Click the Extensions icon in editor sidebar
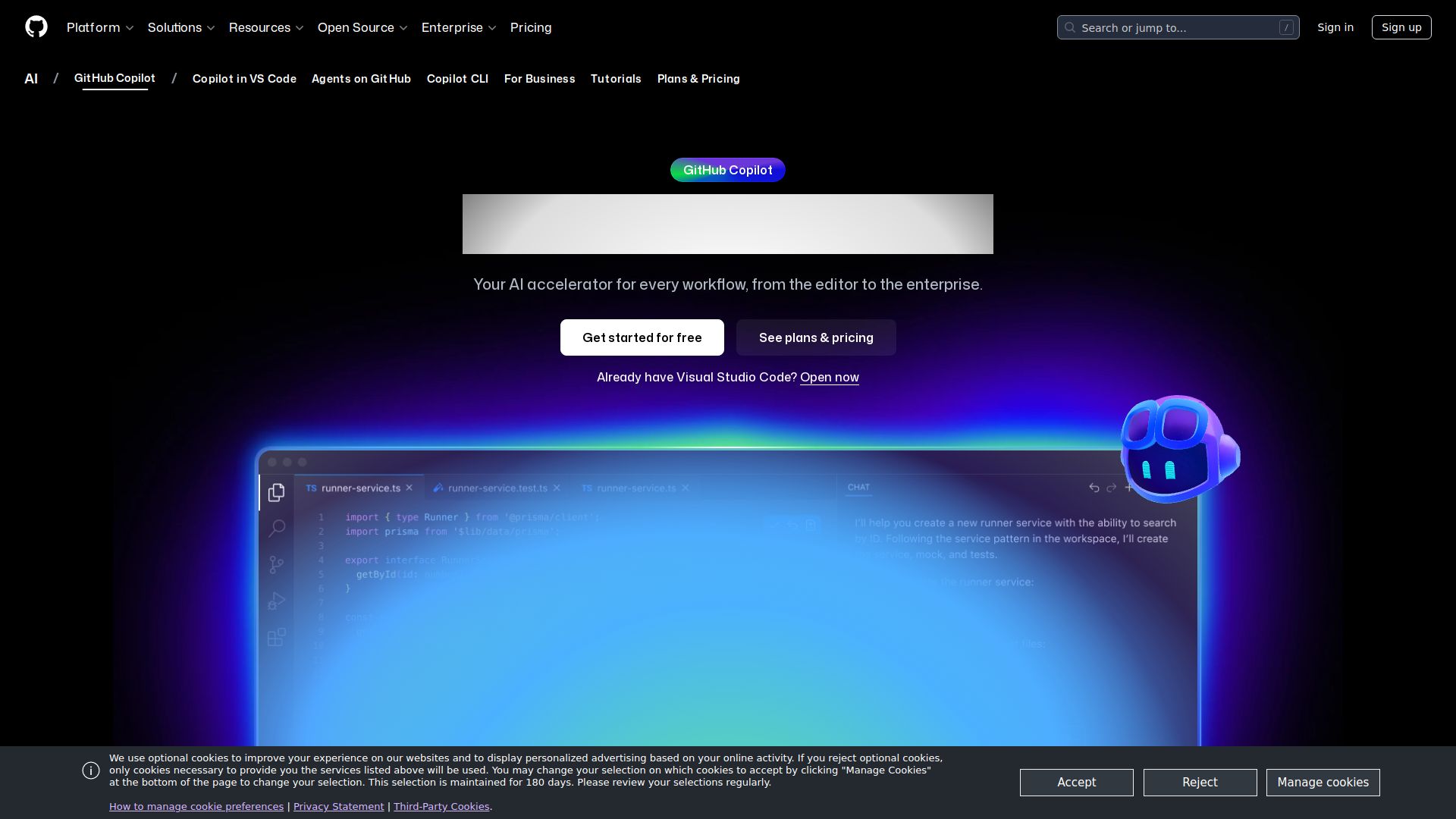The height and width of the screenshot is (819, 1456). pyautogui.click(x=277, y=637)
